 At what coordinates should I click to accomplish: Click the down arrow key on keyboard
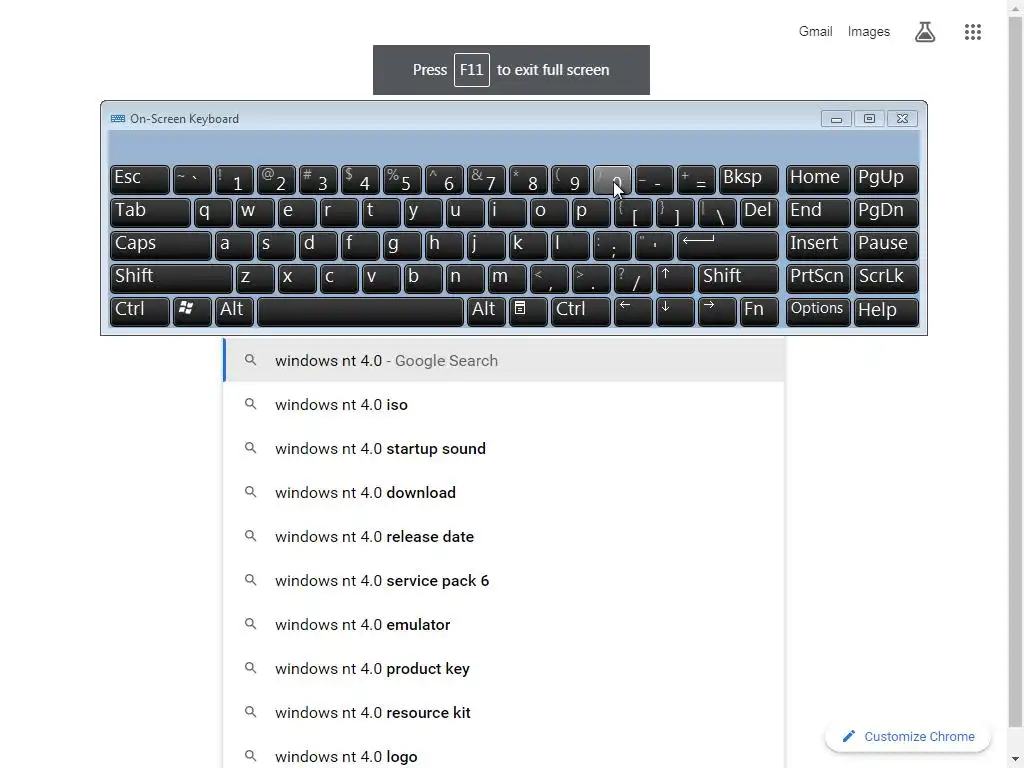click(x=675, y=312)
